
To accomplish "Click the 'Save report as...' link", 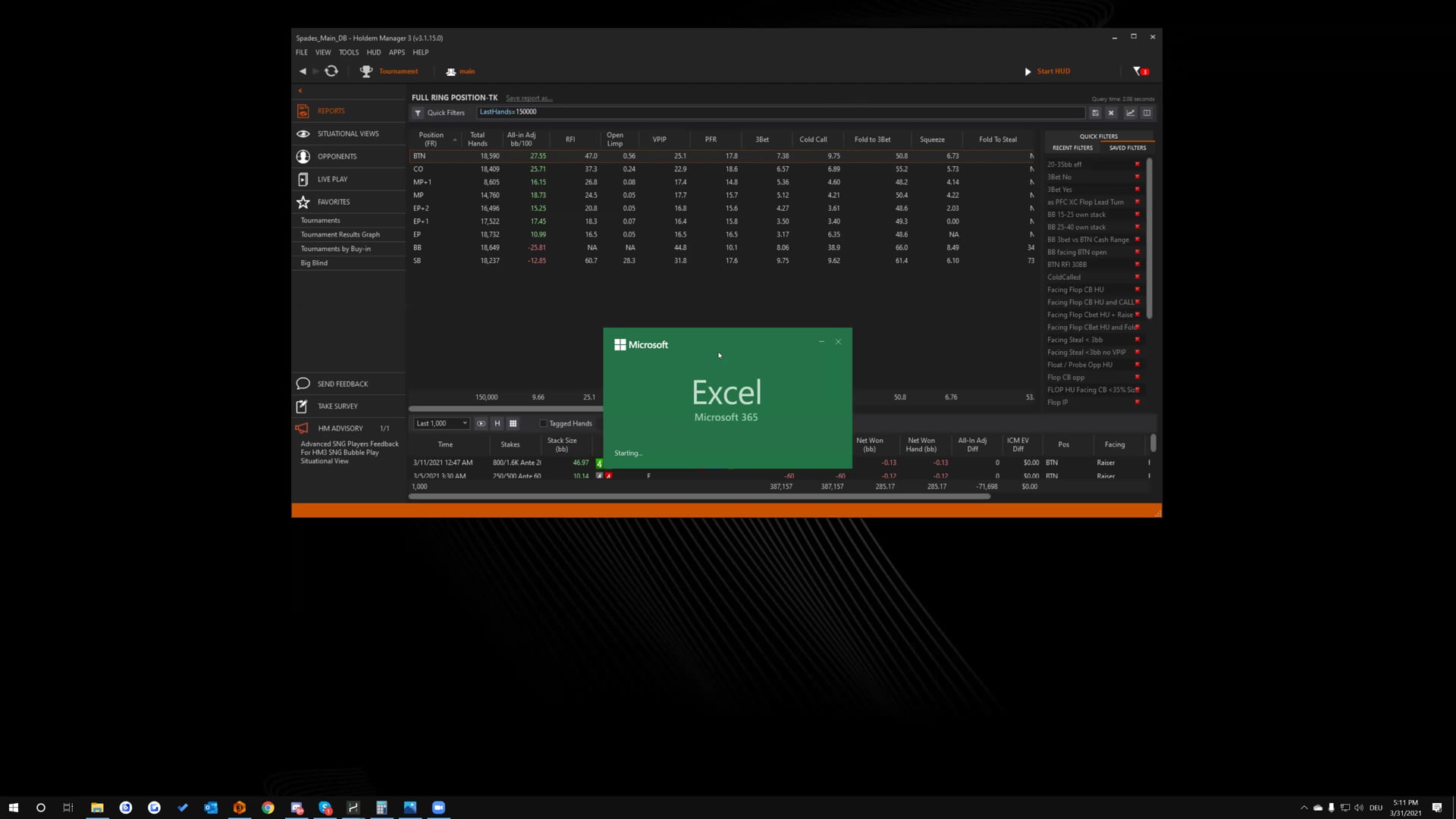I will [529, 98].
